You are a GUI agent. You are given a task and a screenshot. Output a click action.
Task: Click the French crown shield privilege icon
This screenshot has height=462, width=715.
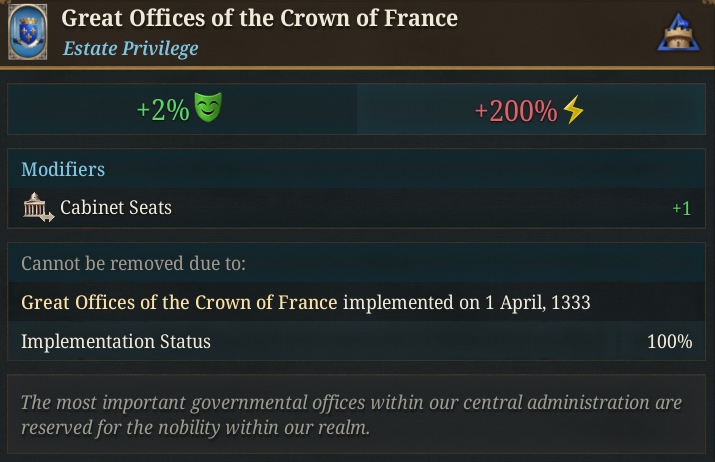(27, 32)
